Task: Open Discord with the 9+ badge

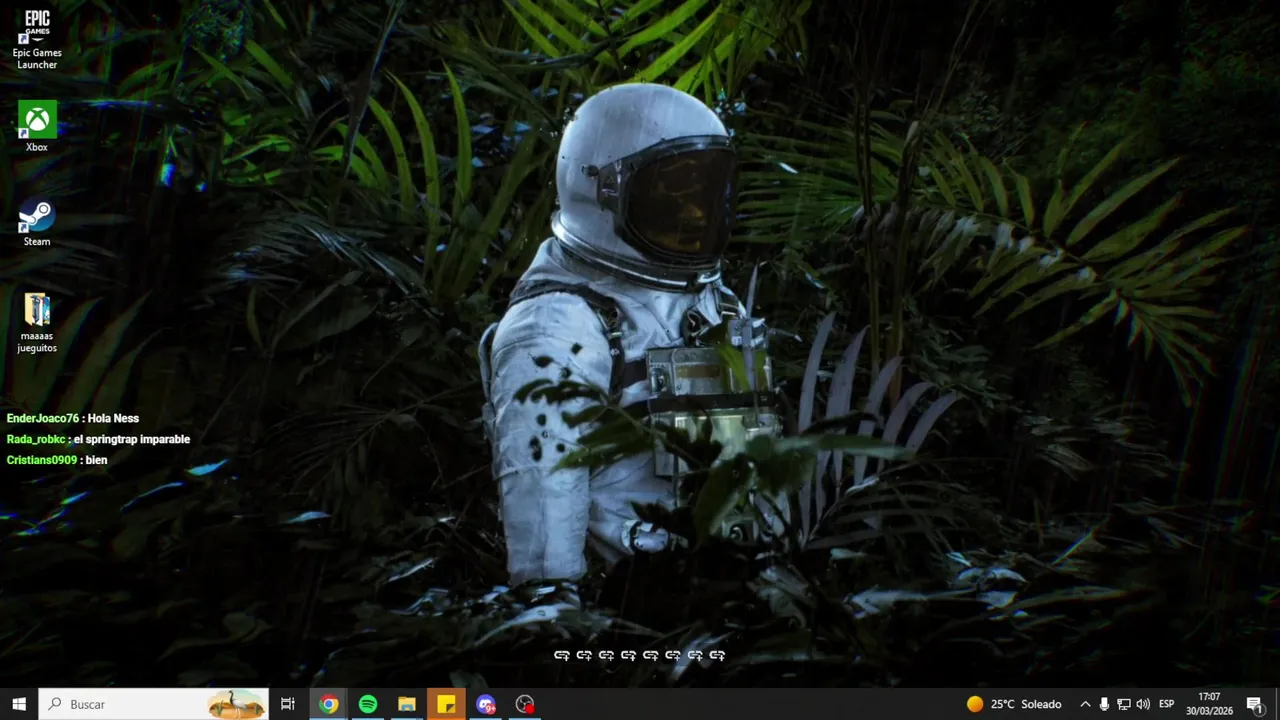Action: (486, 704)
